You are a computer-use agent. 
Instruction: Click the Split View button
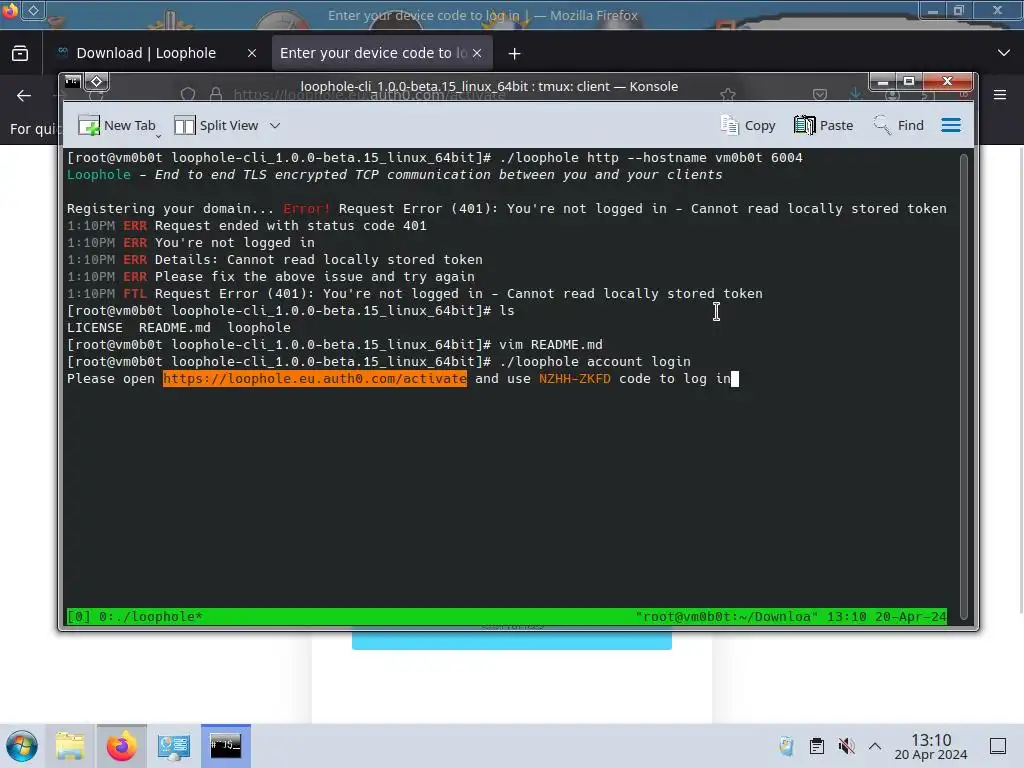pyautogui.click(x=217, y=125)
